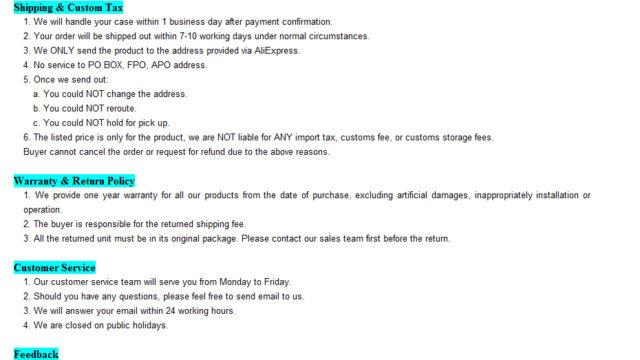Click the 7-10 working days shipping line

click(x=196, y=36)
